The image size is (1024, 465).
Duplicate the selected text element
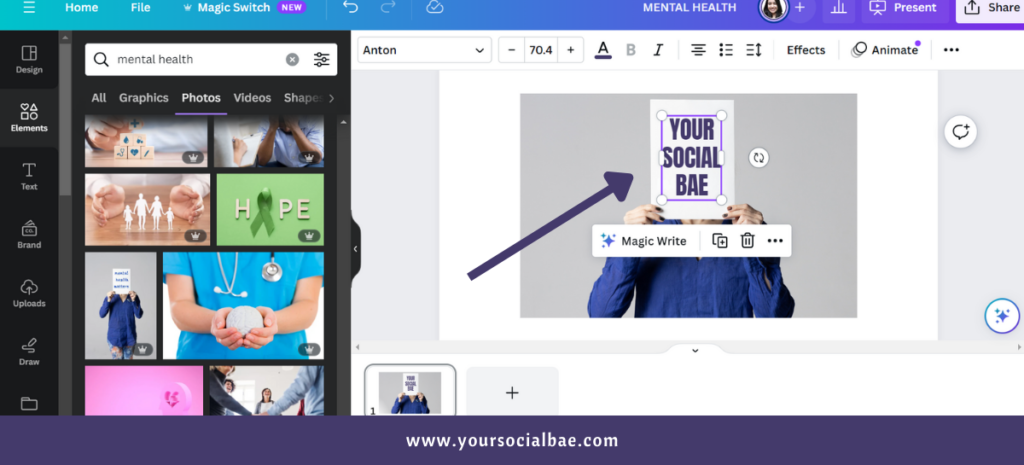pos(720,241)
